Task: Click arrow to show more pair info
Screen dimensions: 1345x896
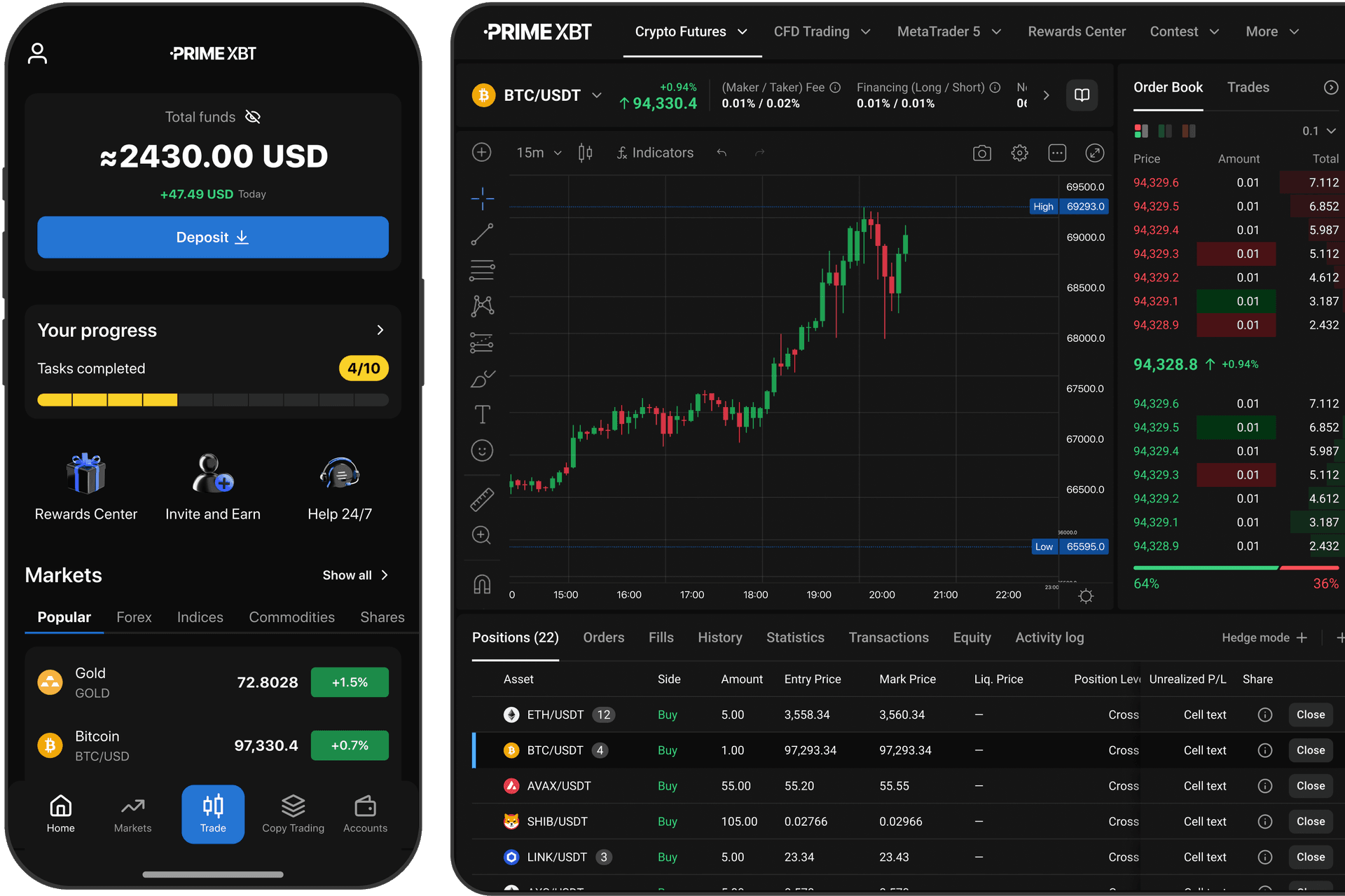Action: (1047, 95)
